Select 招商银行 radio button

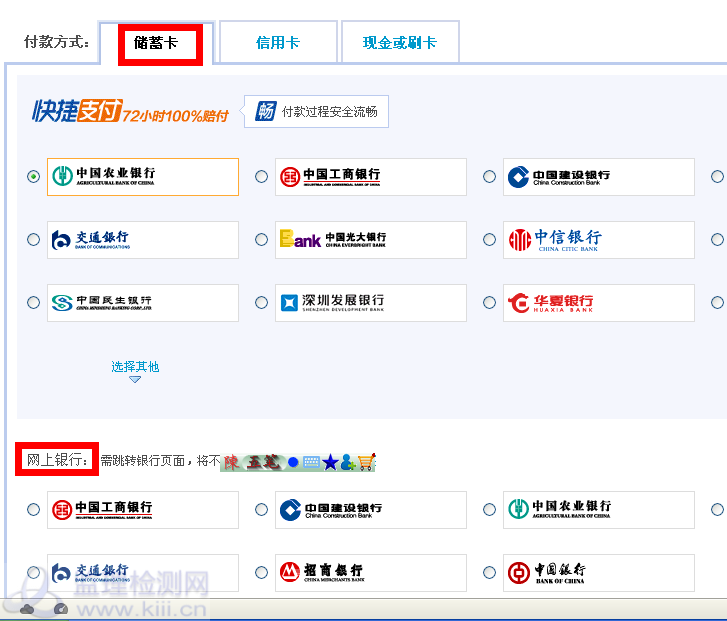(x=261, y=573)
